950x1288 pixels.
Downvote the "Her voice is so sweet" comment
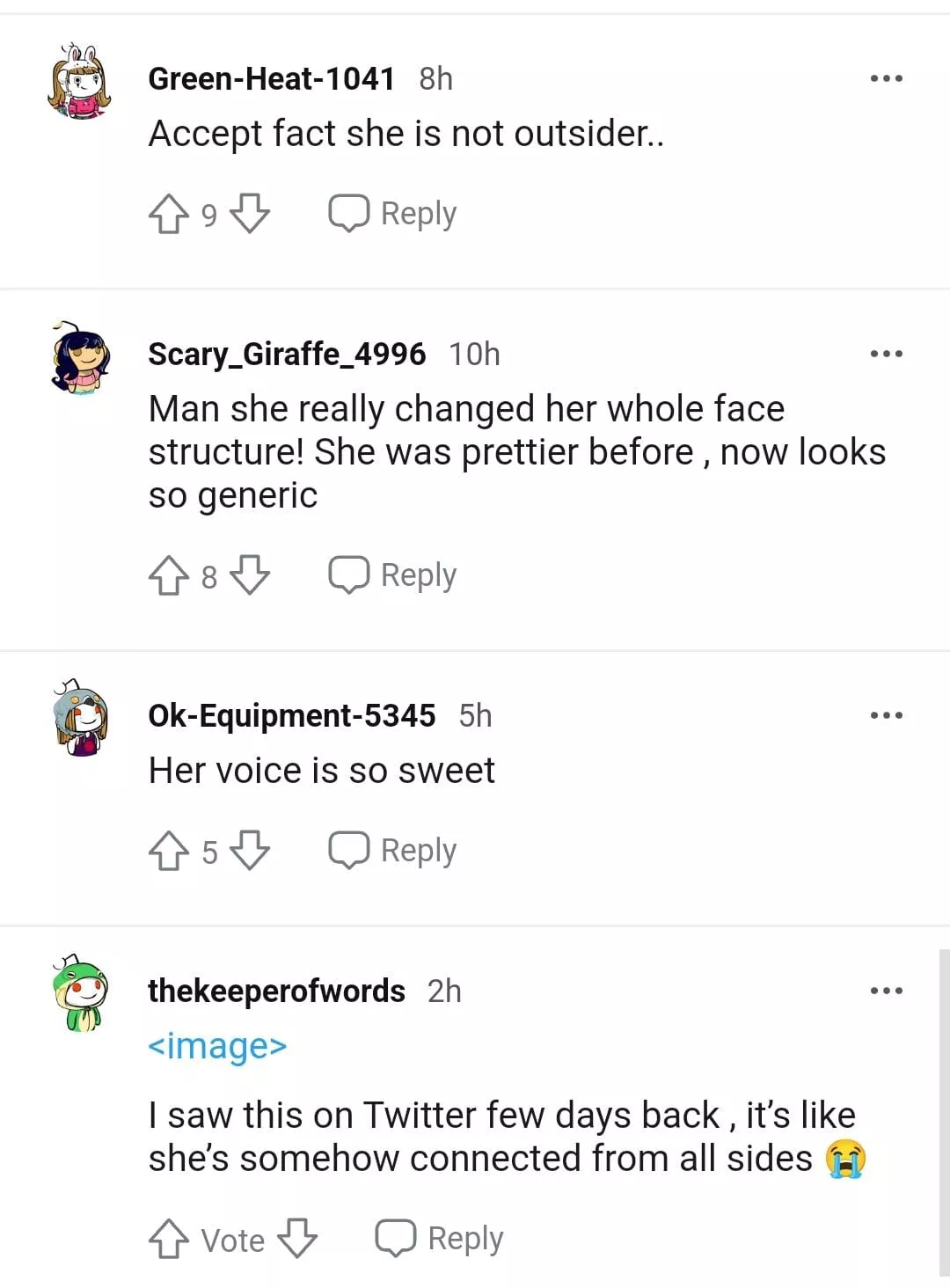[x=250, y=851]
